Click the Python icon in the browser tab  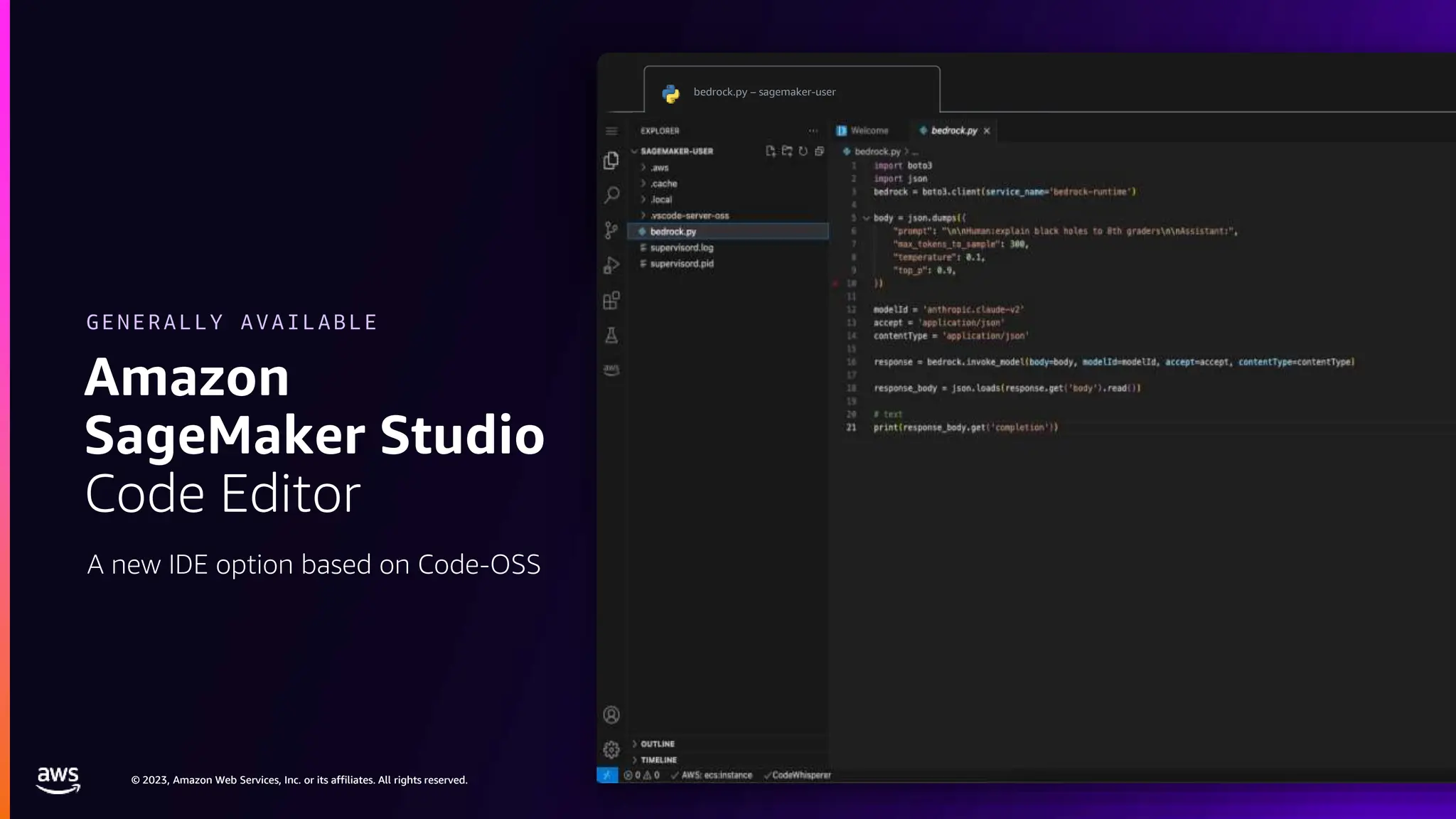point(670,93)
